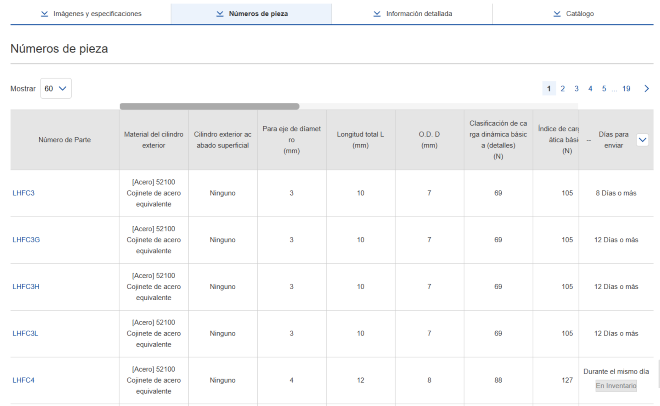The height and width of the screenshot is (406, 660).
Task: Go to page 2 of results
Action: [563, 89]
